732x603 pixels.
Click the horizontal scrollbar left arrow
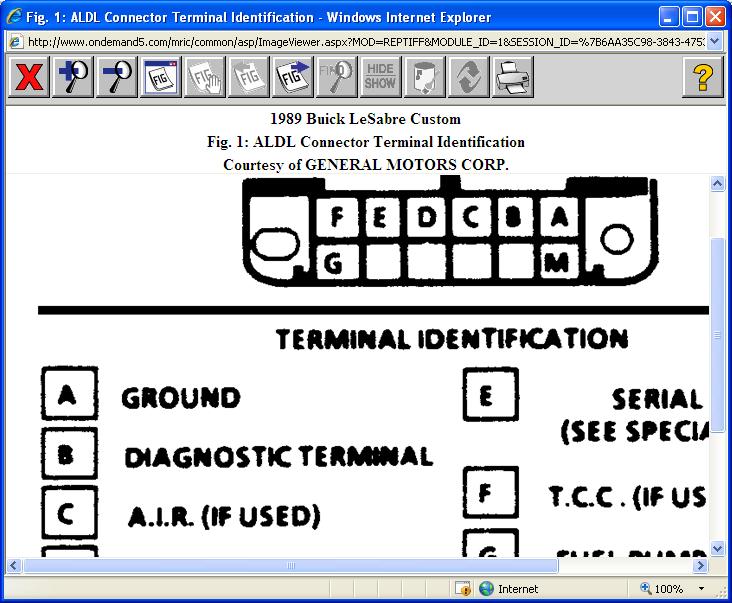[14, 566]
